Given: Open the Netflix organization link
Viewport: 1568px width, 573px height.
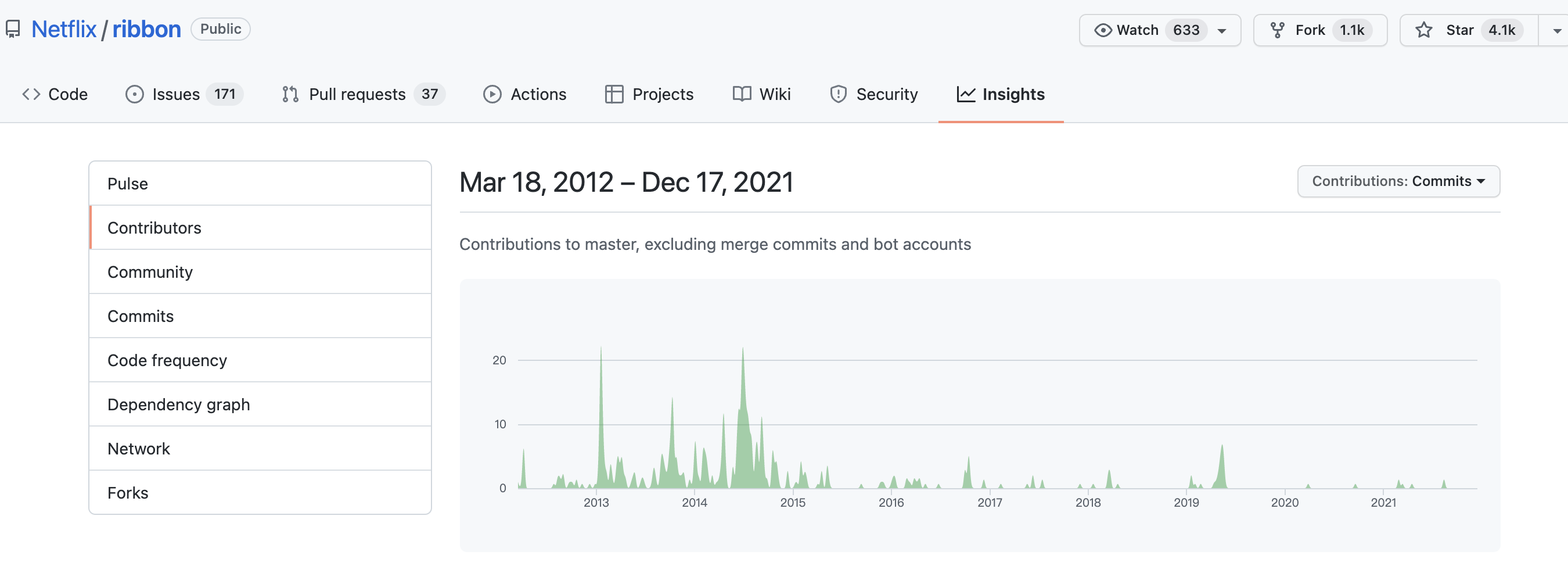Looking at the screenshot, I should click(64, 29).
